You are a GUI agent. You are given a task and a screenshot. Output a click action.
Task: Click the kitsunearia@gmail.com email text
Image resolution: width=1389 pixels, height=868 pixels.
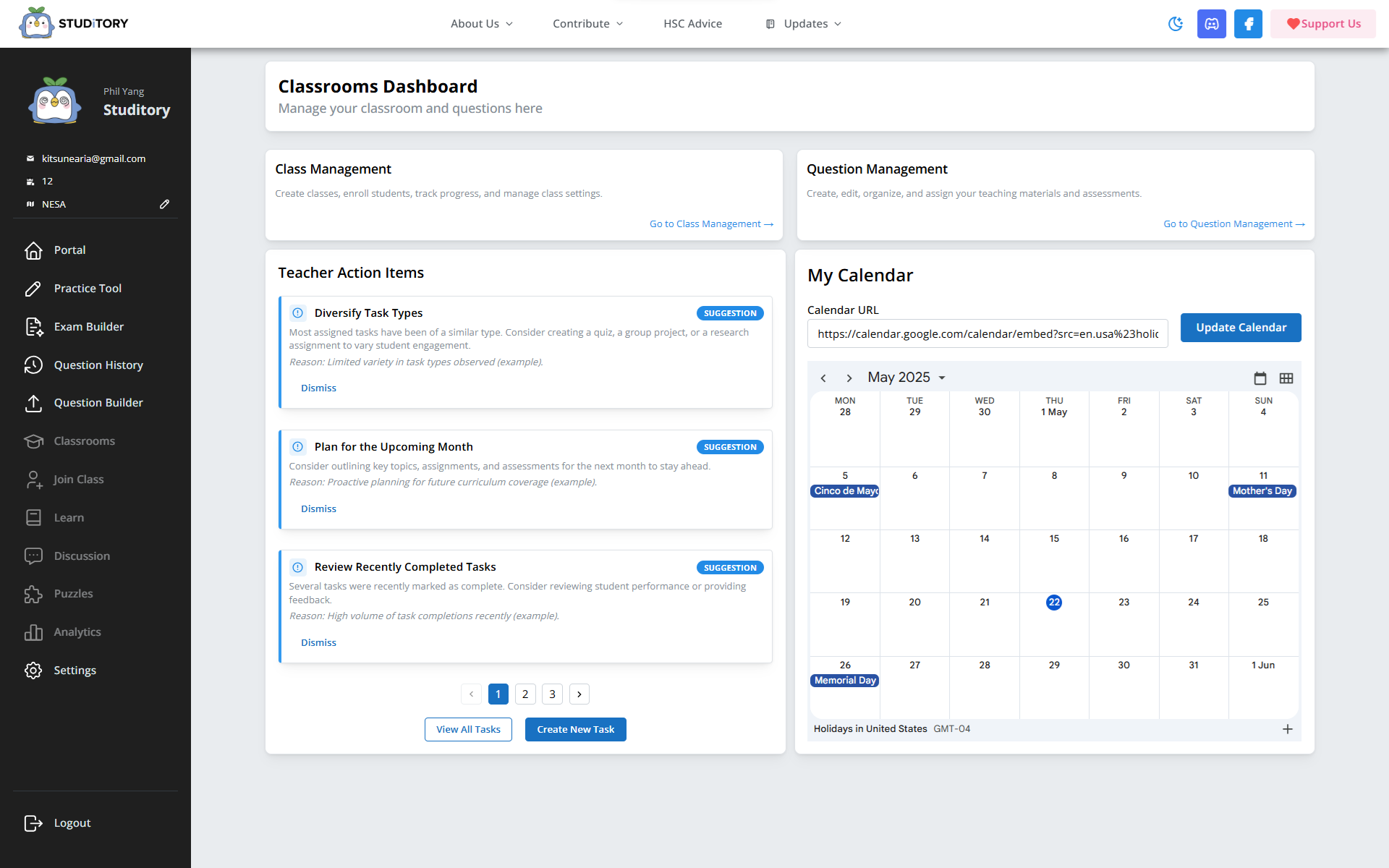pyautogui.click(x=94, y=158)
